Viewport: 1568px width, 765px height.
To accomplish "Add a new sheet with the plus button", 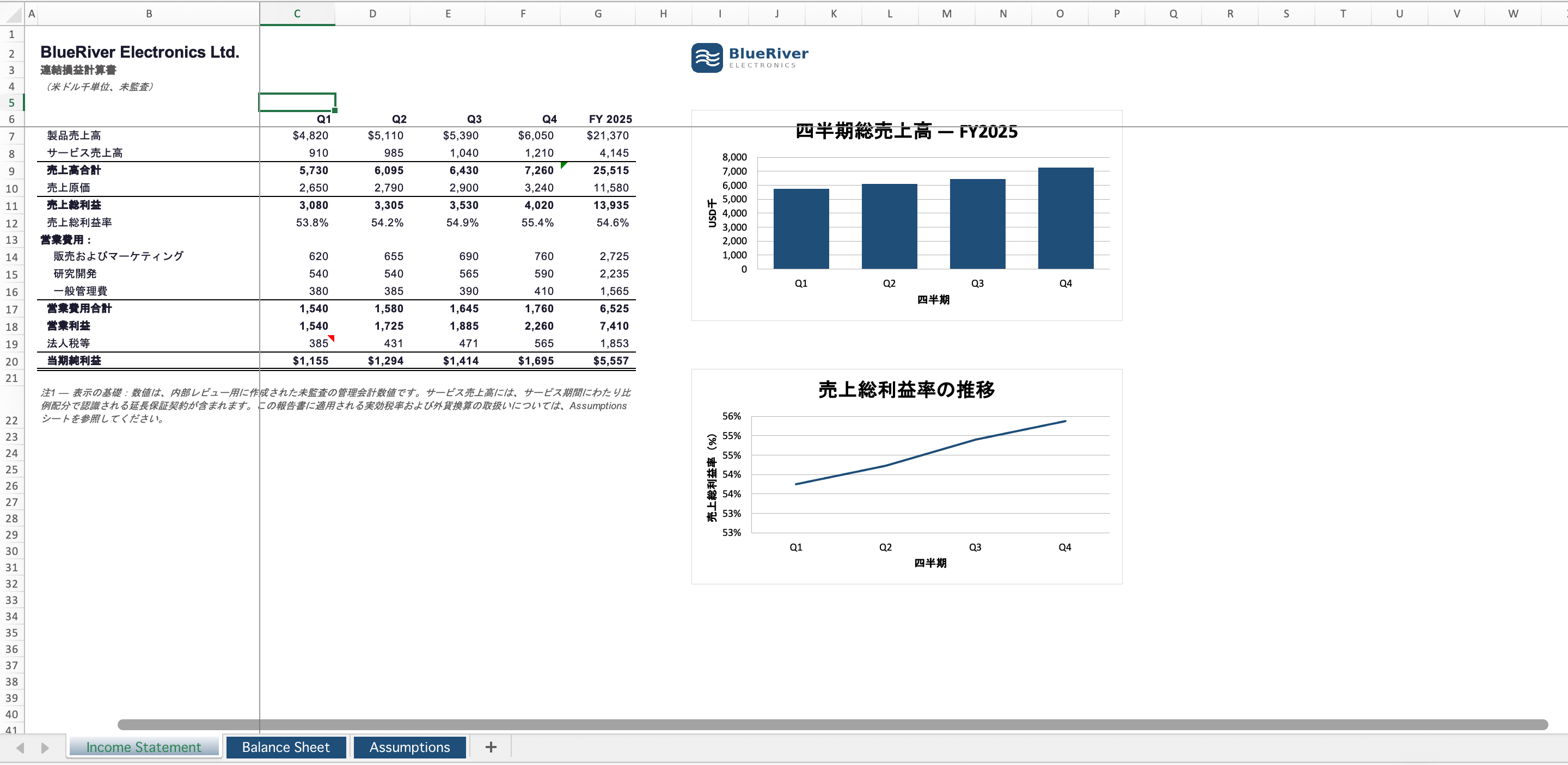I will (491, 747).
